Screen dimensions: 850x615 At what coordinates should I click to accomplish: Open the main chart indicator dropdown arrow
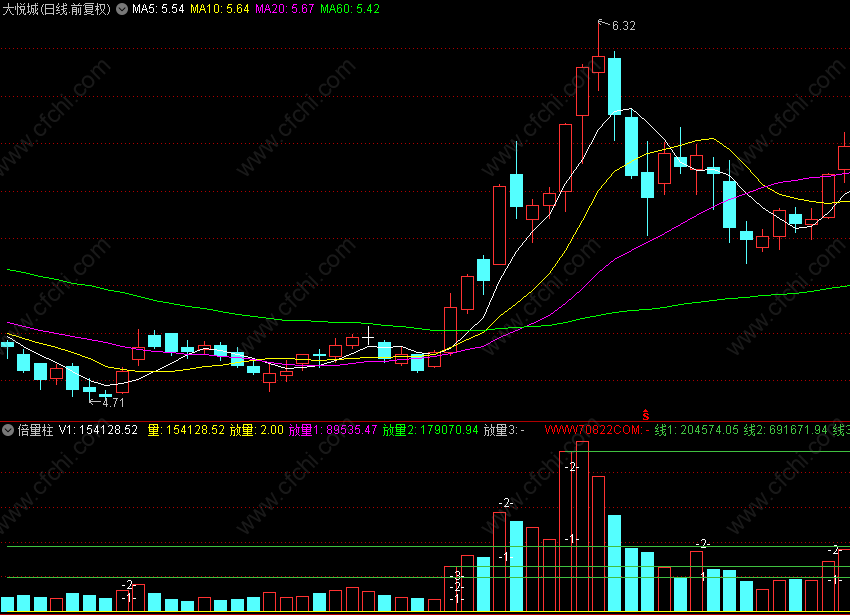click(x=122, y=9)
